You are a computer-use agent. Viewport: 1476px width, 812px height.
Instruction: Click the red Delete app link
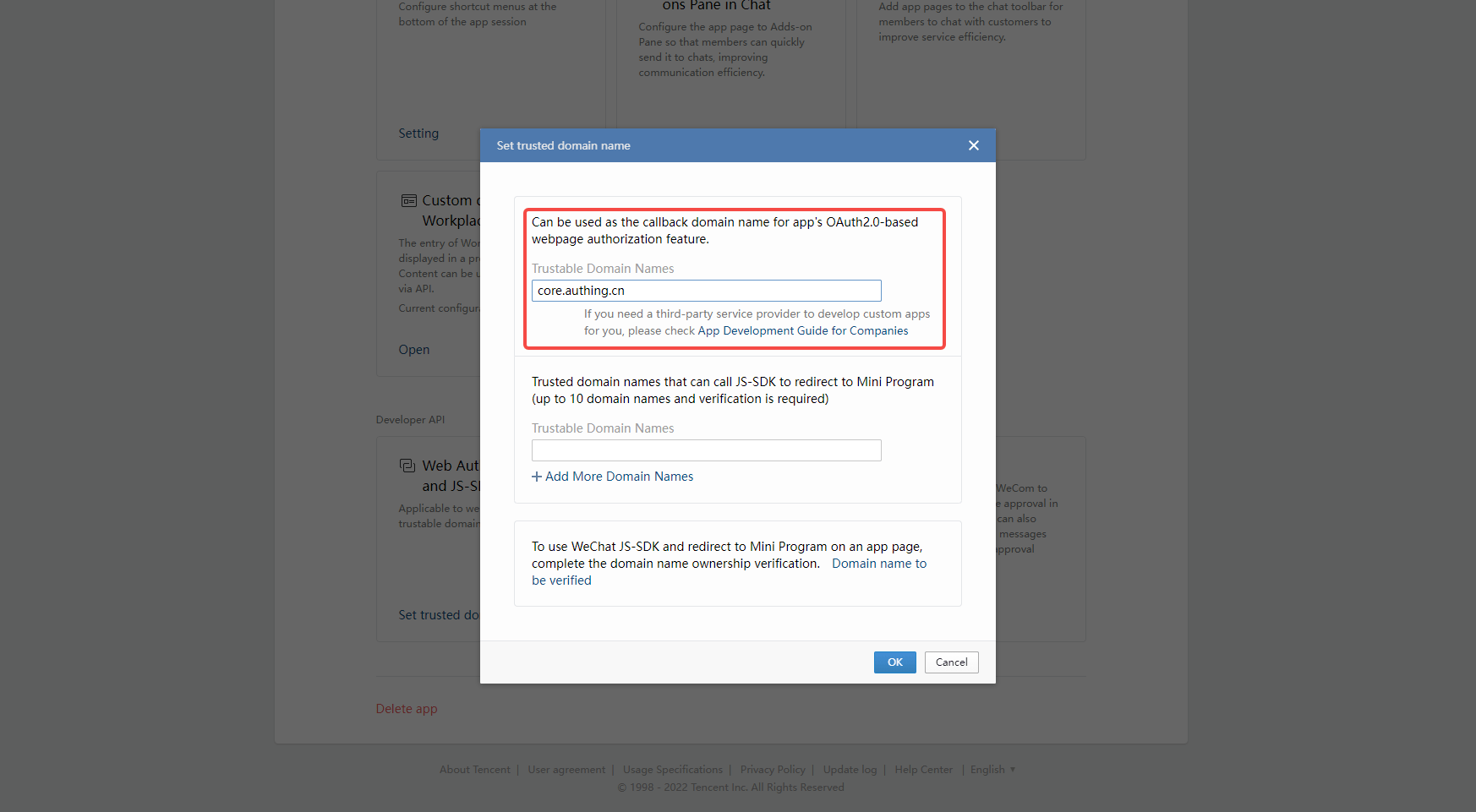(x=407, y=709)
